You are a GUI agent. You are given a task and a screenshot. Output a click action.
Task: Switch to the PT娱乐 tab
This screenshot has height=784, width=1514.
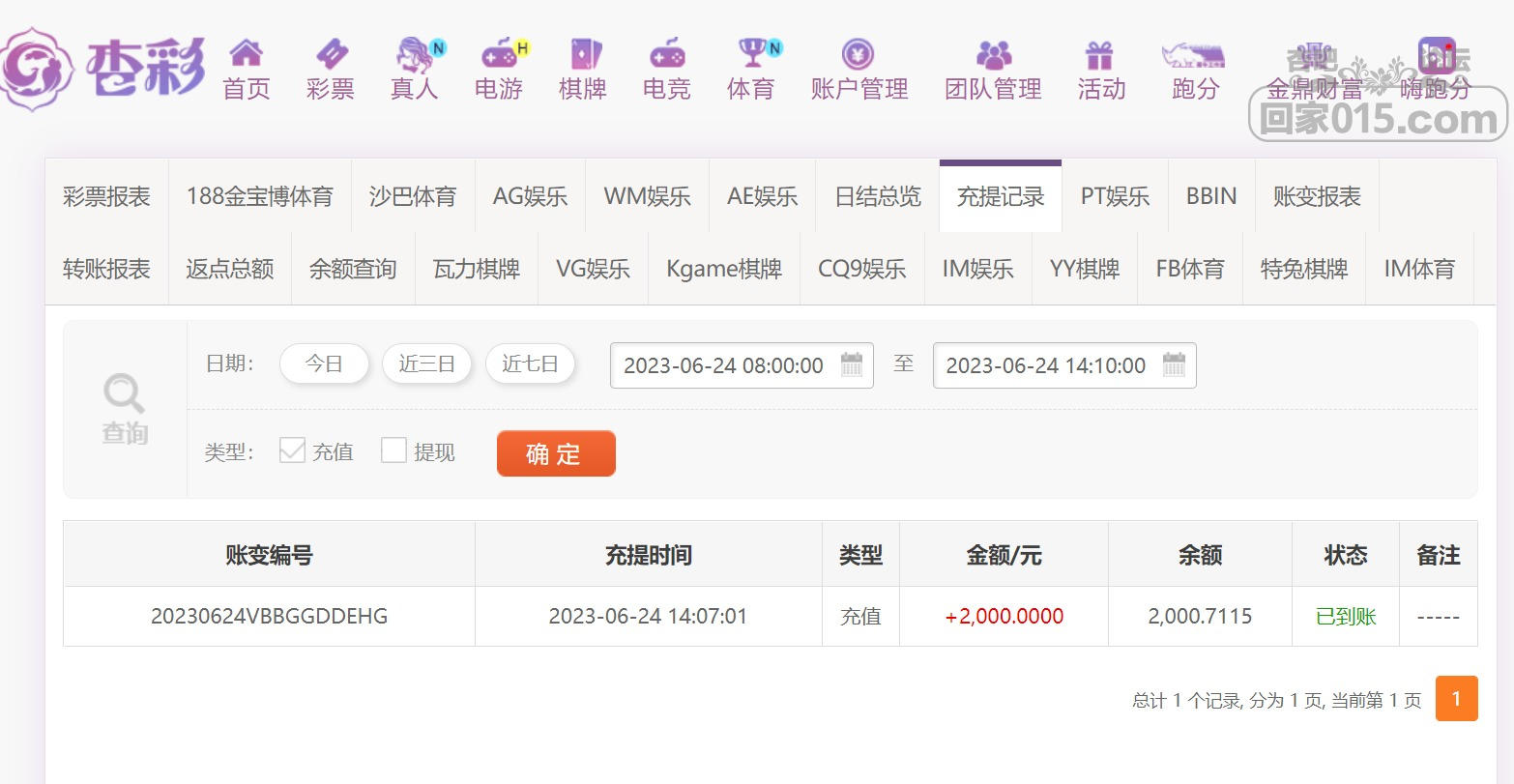click(1115, 197)
